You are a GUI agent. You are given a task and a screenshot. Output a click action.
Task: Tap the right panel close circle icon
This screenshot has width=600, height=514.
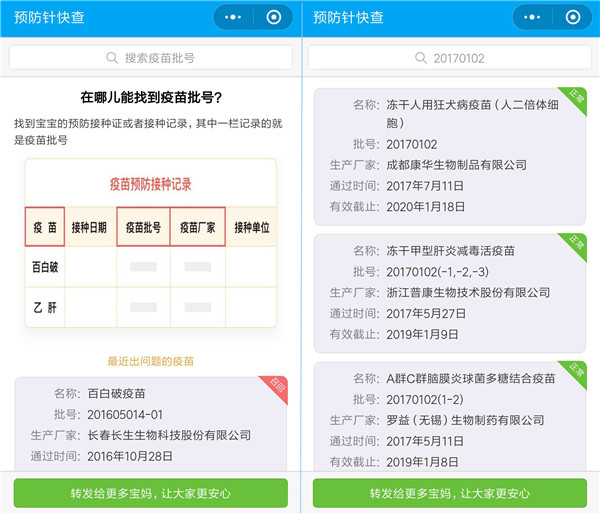click(x=573, y=17)
